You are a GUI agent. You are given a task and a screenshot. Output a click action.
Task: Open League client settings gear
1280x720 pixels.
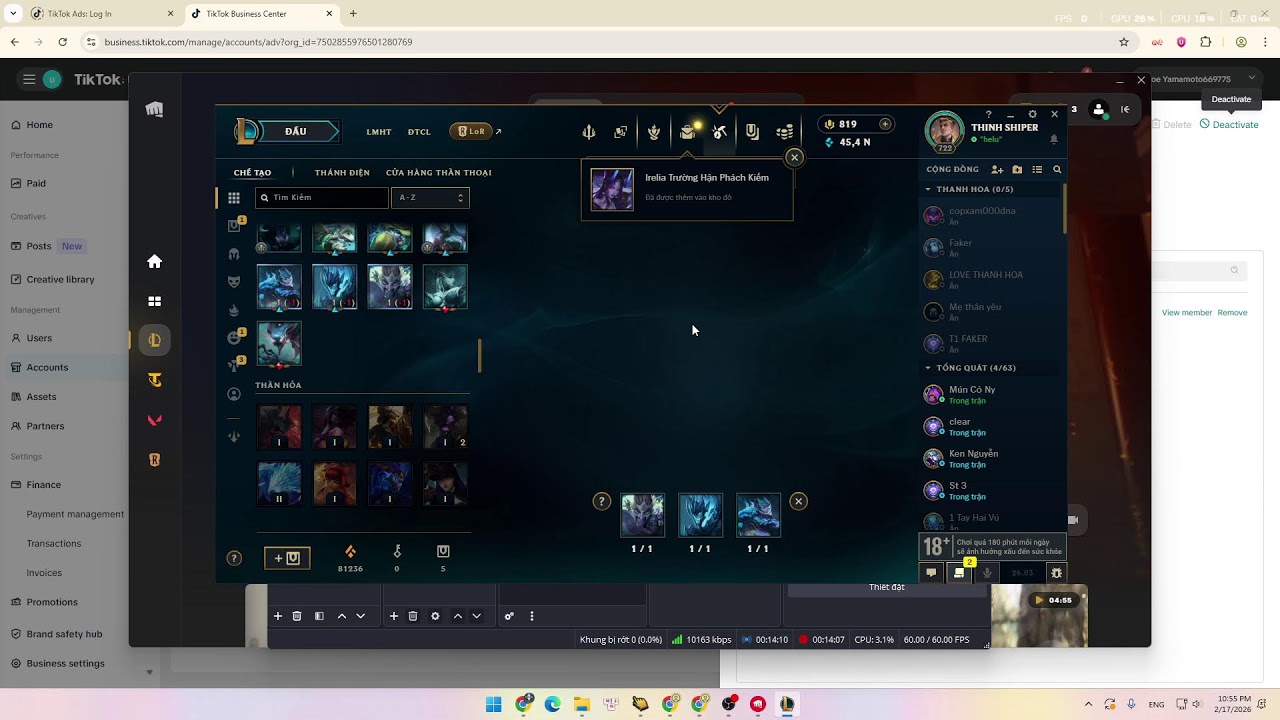1033,114
